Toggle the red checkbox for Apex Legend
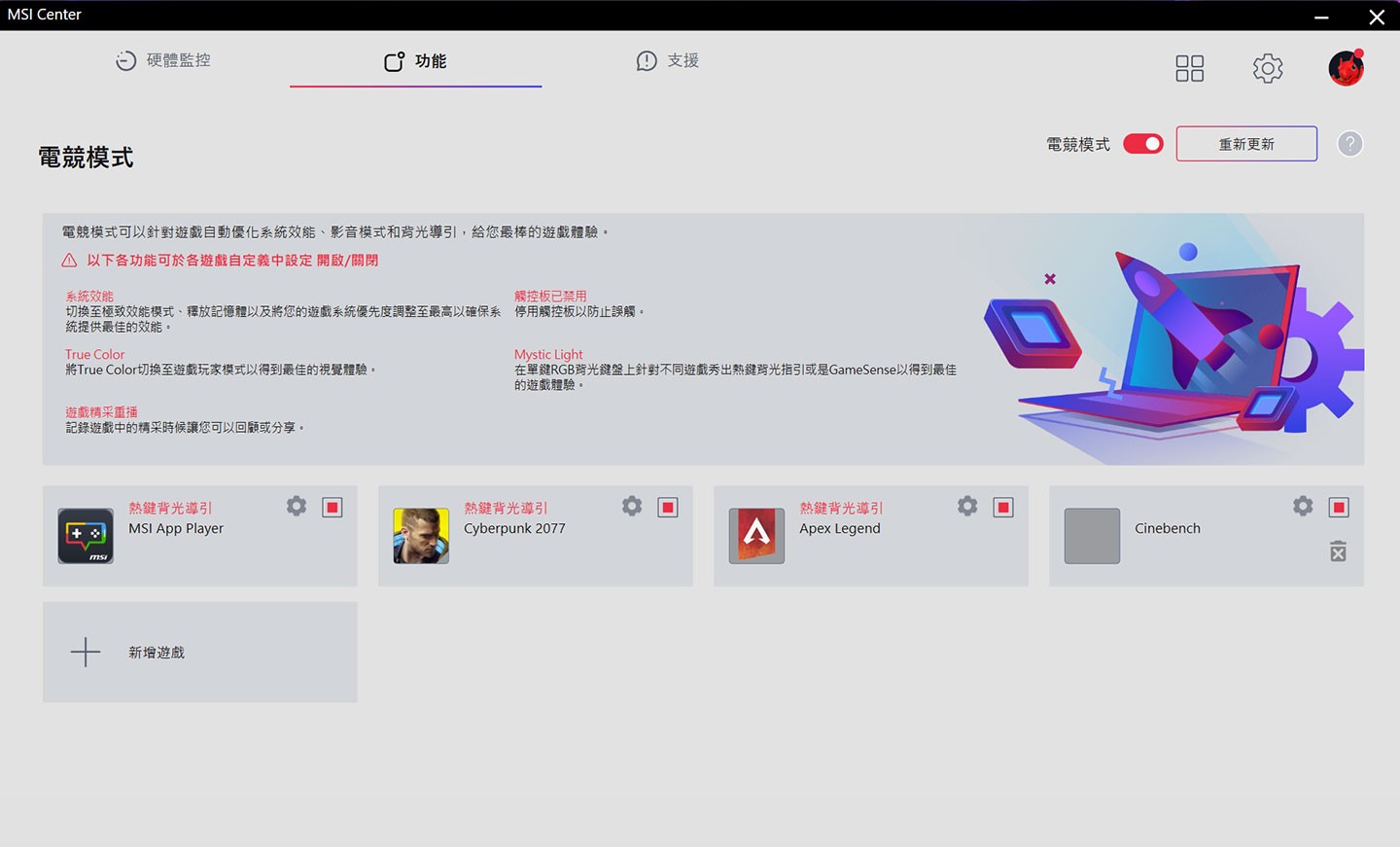 tap(1003, 507)
